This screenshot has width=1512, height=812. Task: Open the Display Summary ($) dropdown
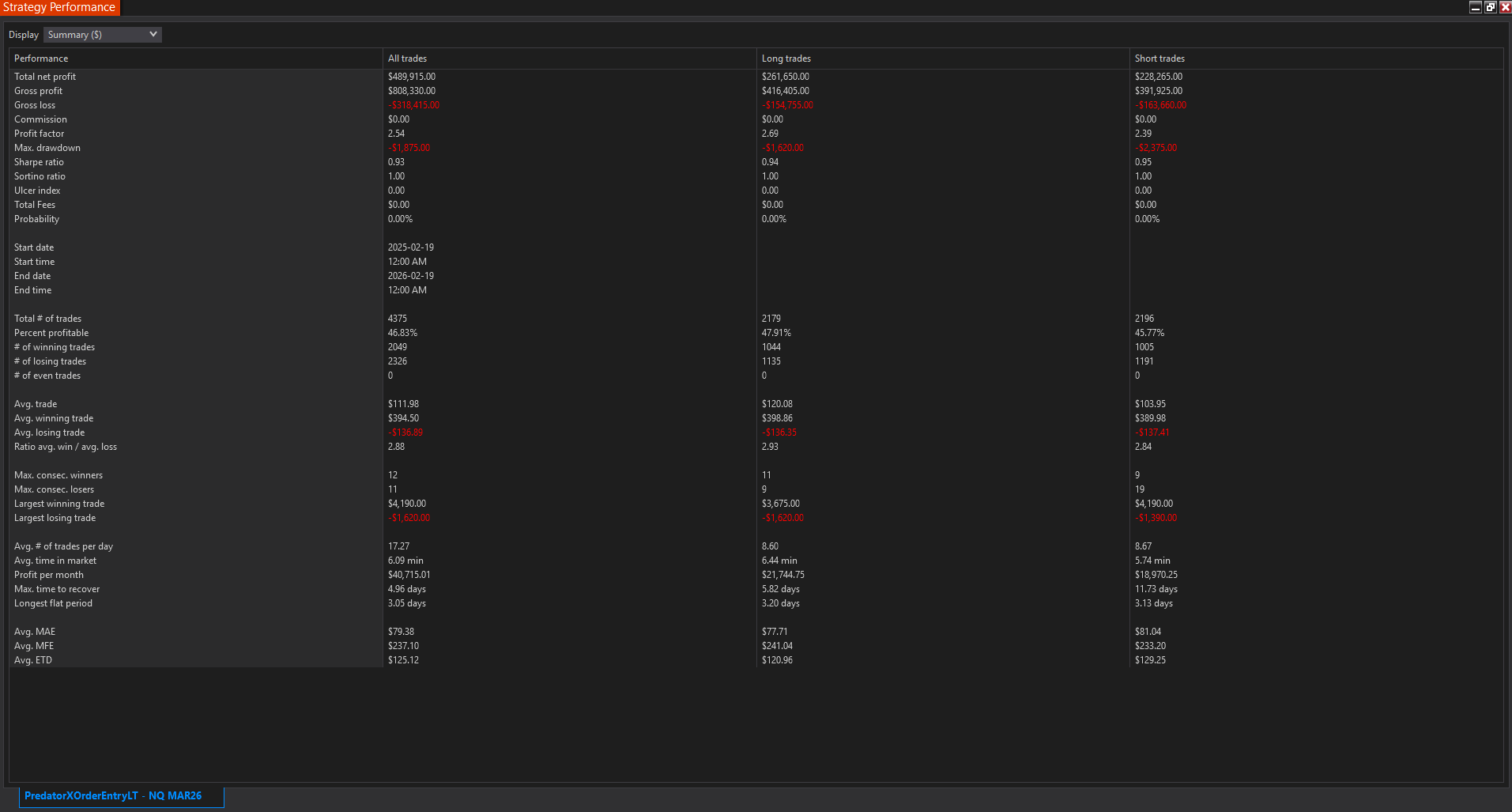tap(103, 35)
